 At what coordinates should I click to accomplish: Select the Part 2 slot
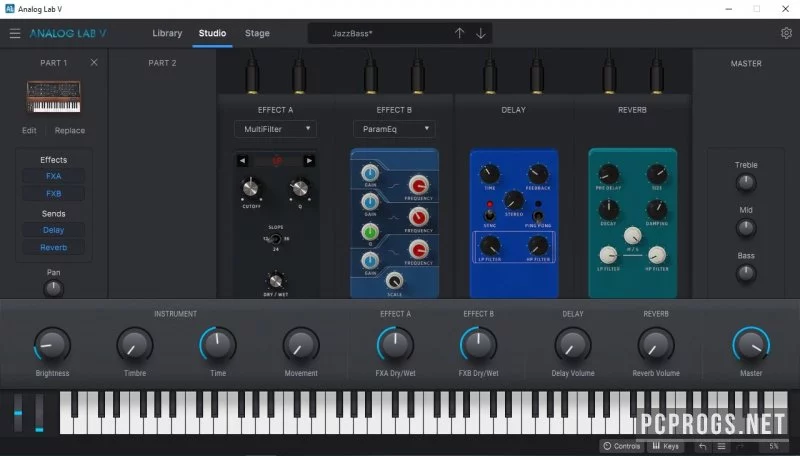pos(162,63)
